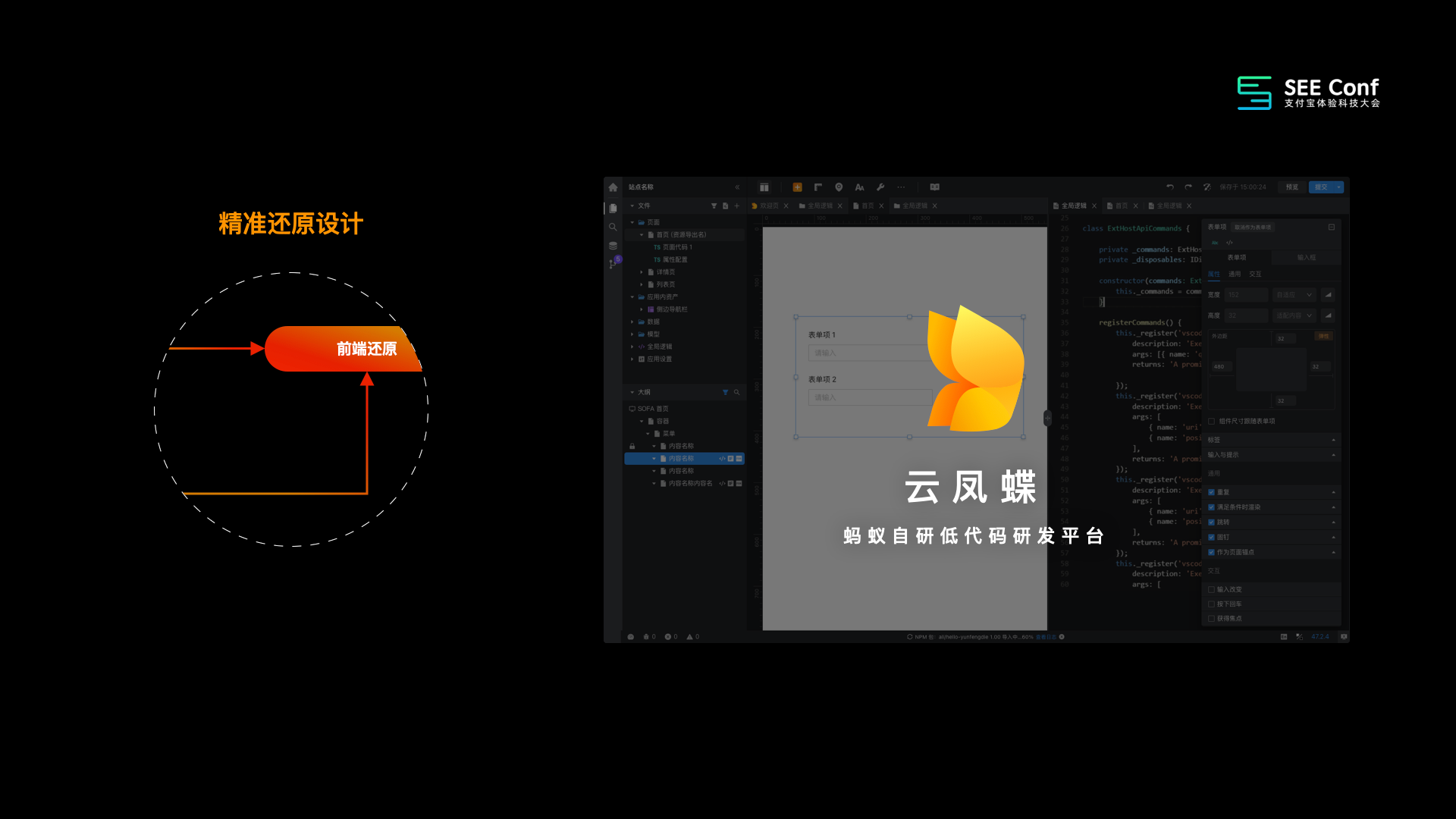Open the 提交 button dropdown arrow
The height and width of the screenshot is (819, 1456).
tap(1339, 187)
